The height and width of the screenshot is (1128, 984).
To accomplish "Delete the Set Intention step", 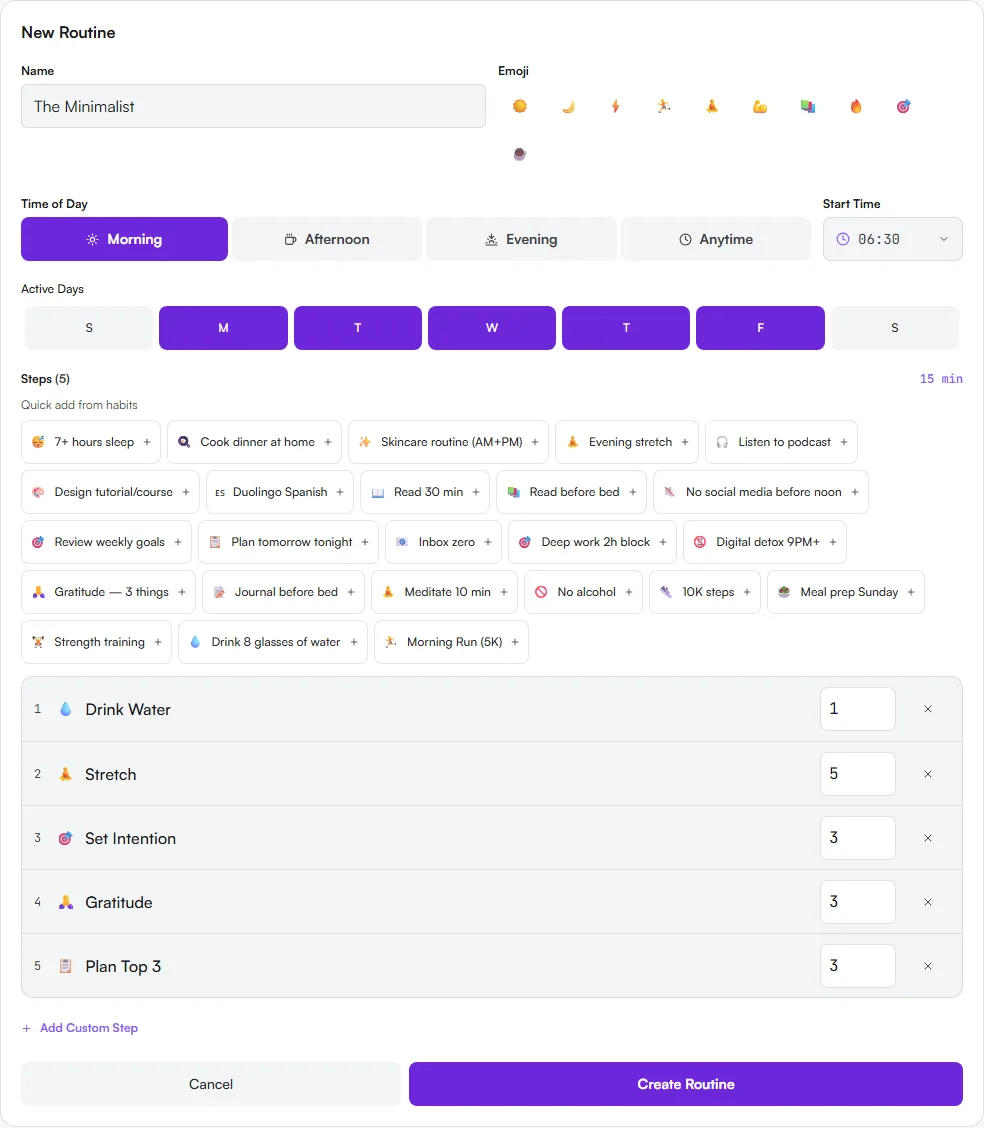I will [x=928, y=838].
